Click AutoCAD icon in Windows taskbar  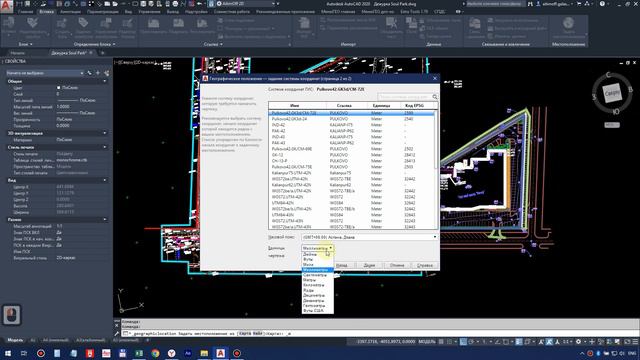coord(220,353)
